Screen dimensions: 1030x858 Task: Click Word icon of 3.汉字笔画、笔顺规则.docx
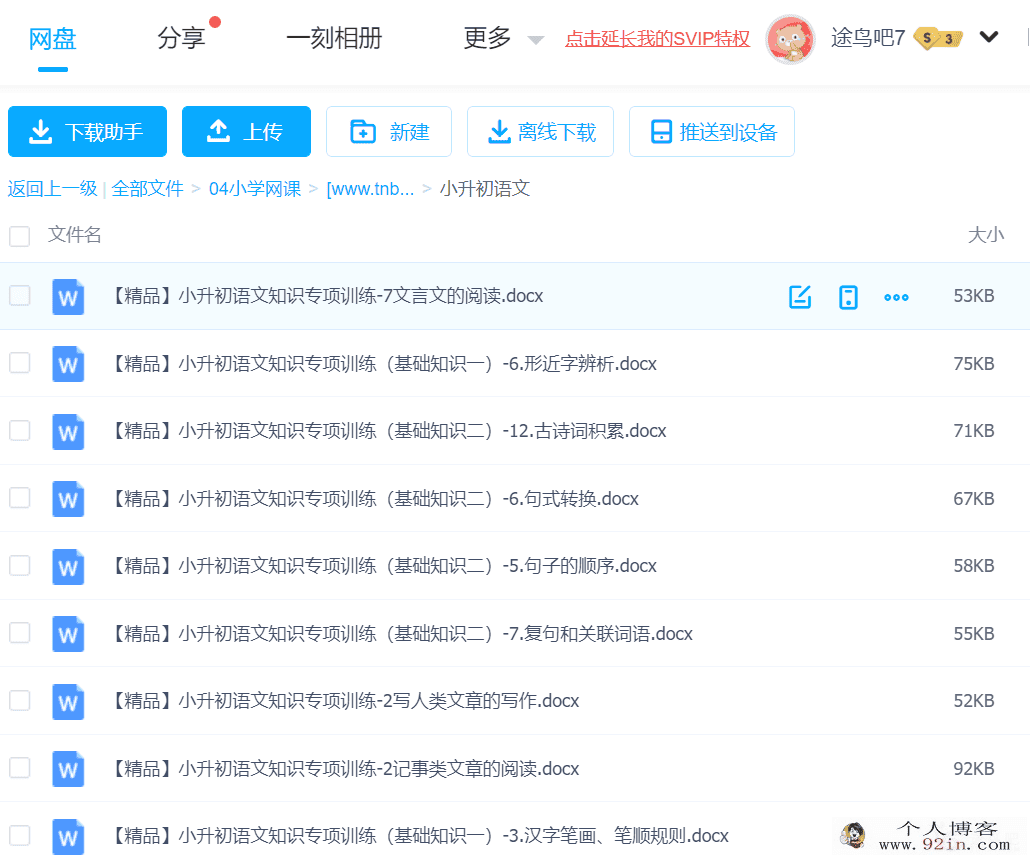pos(68,836)
